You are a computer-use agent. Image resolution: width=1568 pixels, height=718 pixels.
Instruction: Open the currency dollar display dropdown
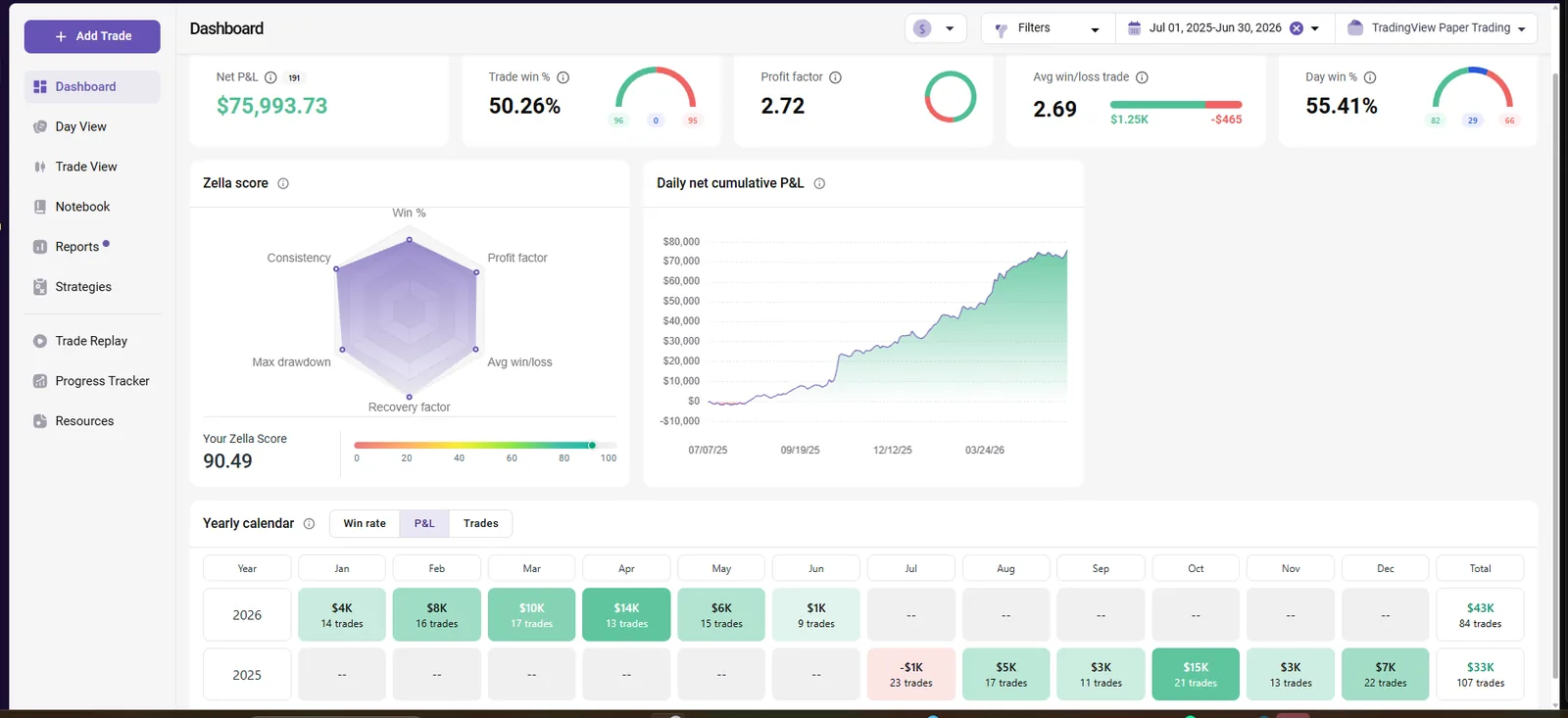[935, 28]
